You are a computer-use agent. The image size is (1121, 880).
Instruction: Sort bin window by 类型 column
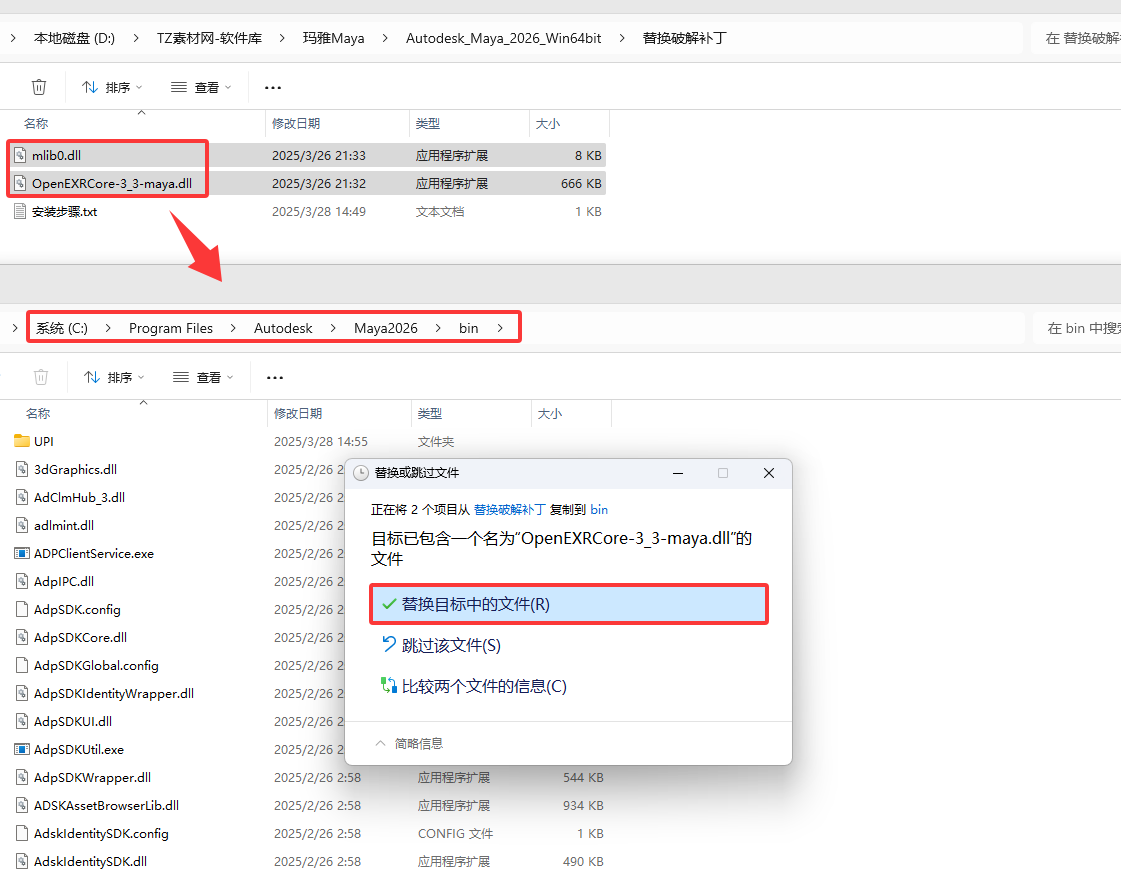coord(430,413)
